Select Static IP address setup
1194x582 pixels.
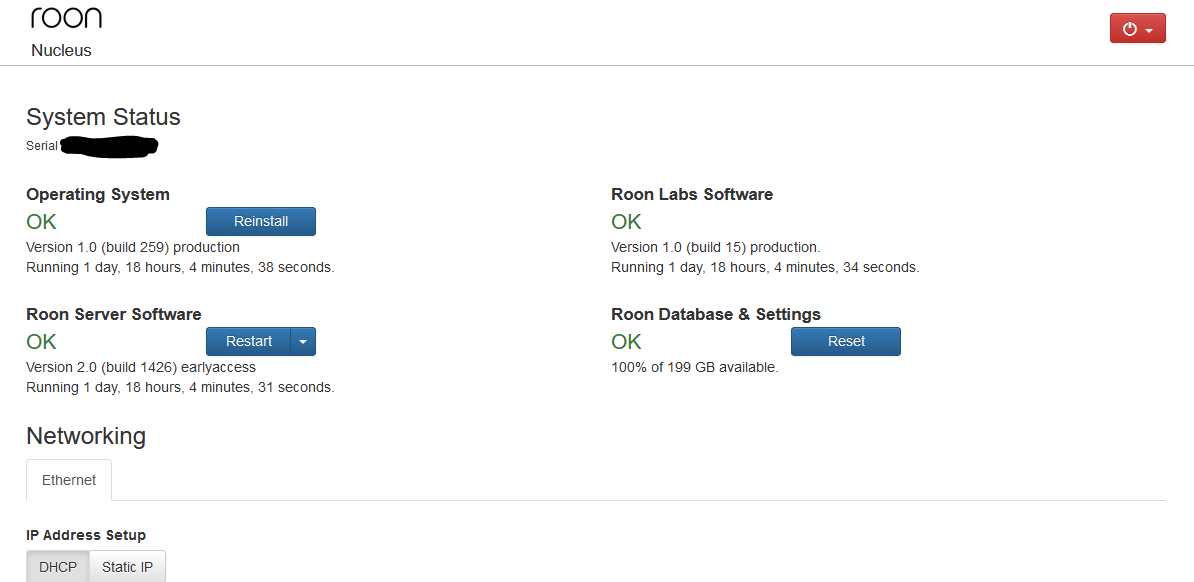127,567
